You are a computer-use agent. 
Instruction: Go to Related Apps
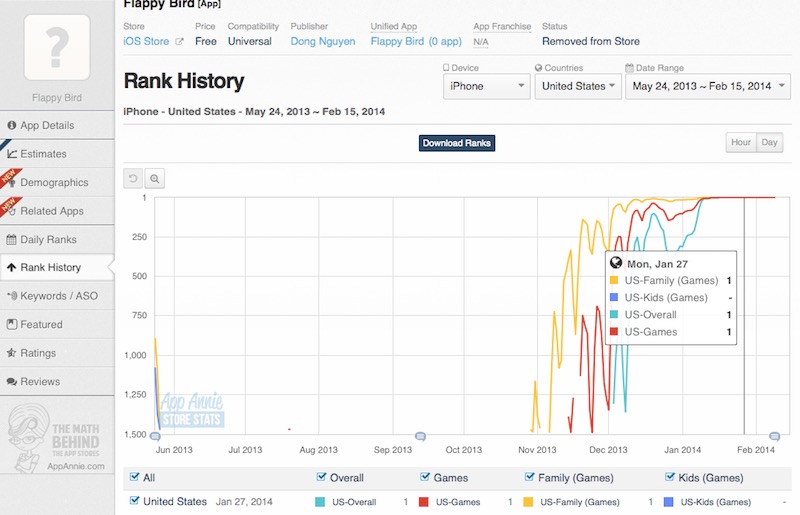point(57,211)
